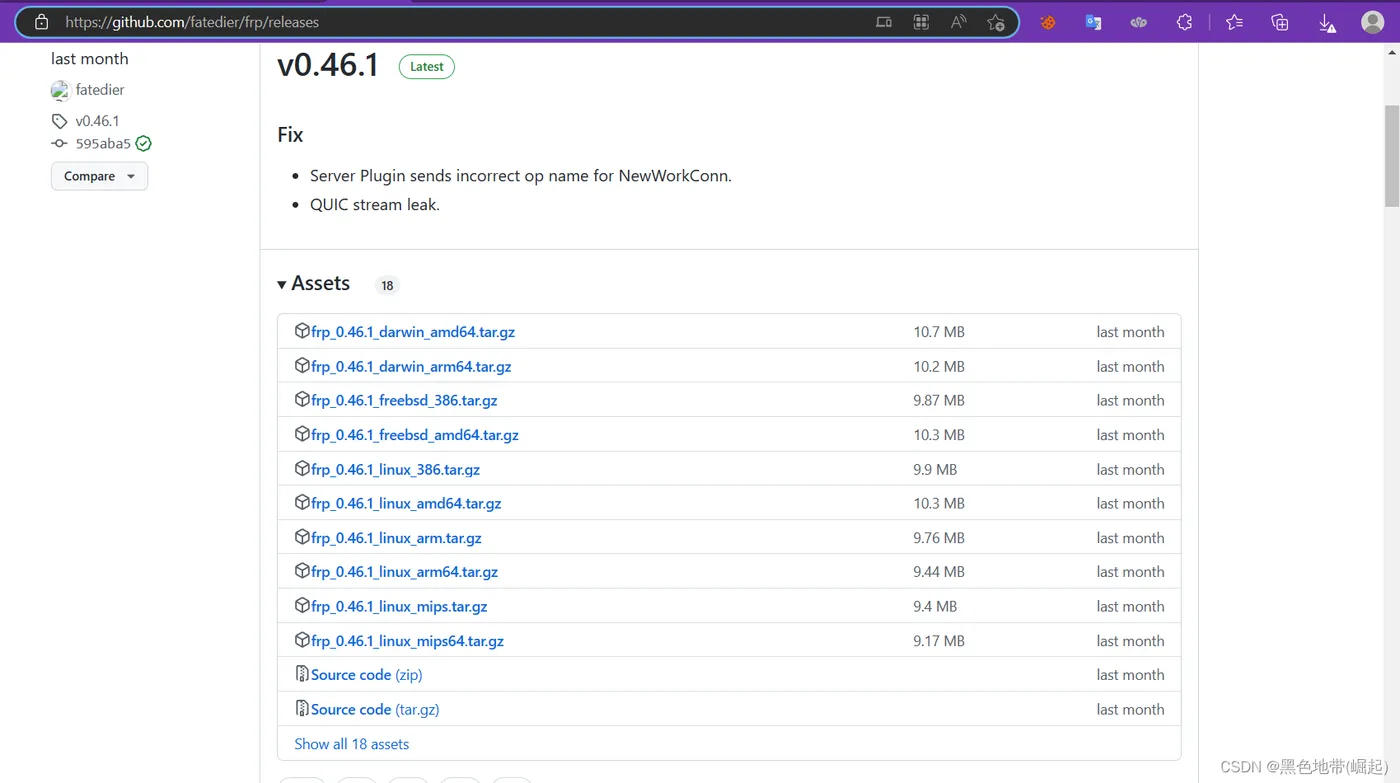
Task: Show all 18 assets
Action: point(351,744)
